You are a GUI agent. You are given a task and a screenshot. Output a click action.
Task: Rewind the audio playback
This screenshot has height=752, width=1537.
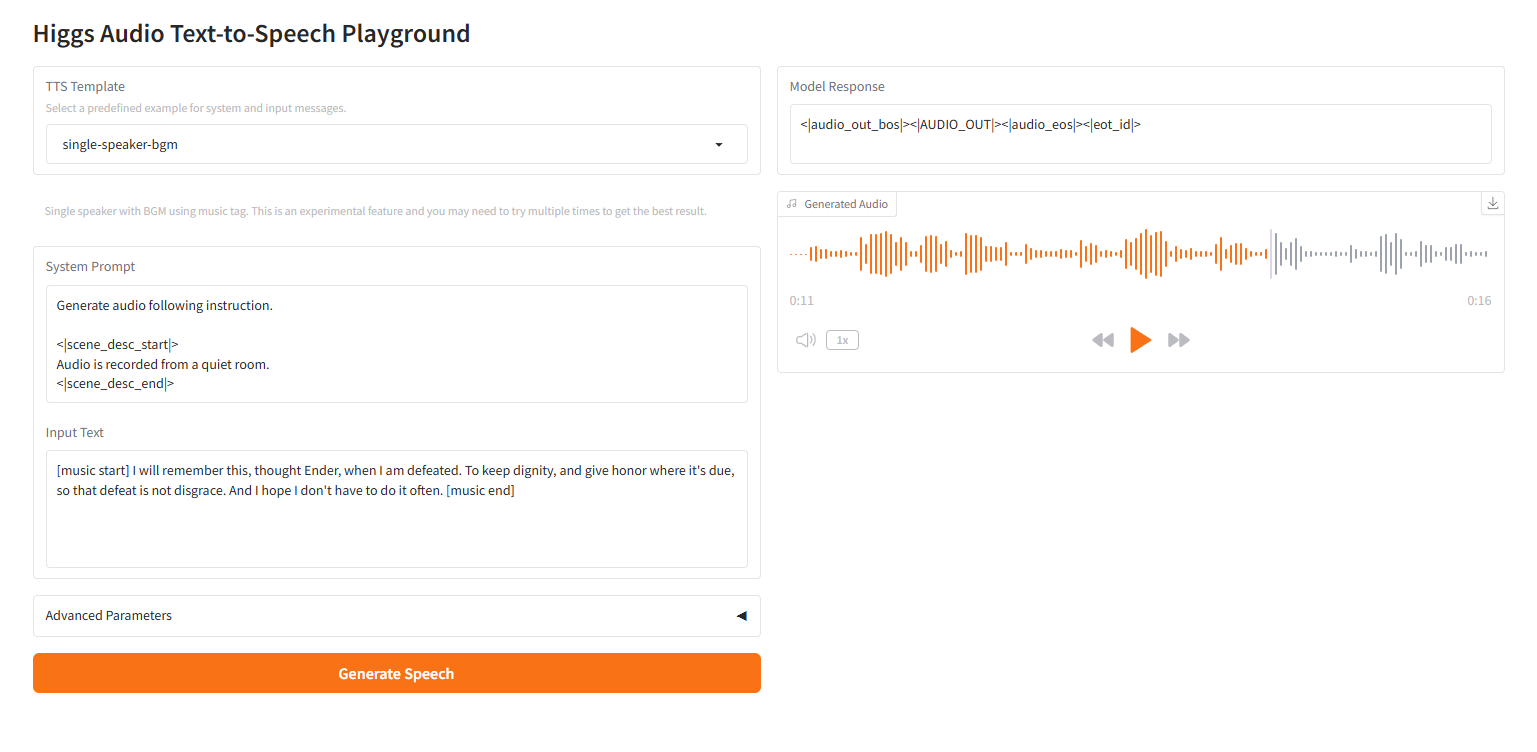click(x=1102, y=340)
